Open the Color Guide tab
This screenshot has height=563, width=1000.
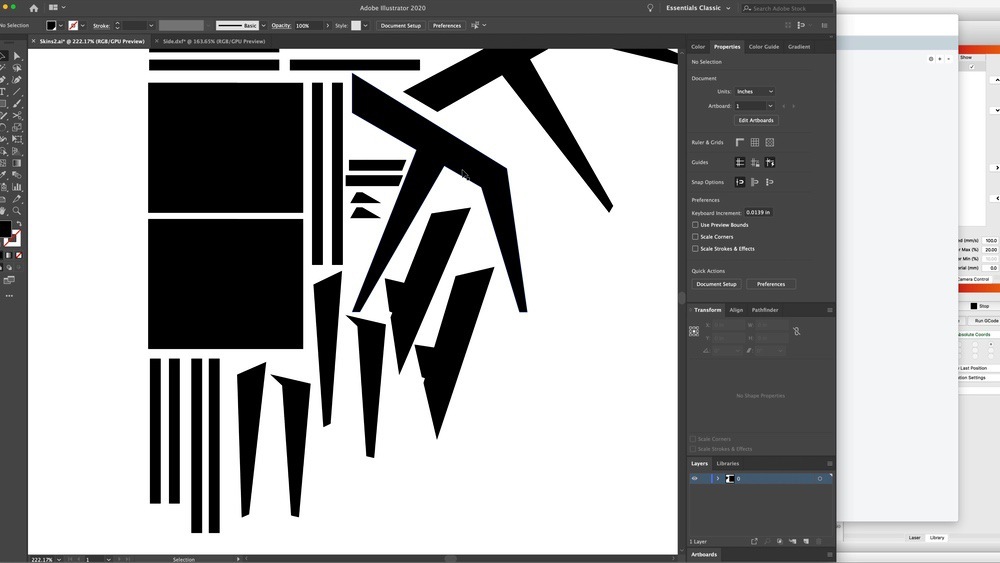(x=763, y=47)
